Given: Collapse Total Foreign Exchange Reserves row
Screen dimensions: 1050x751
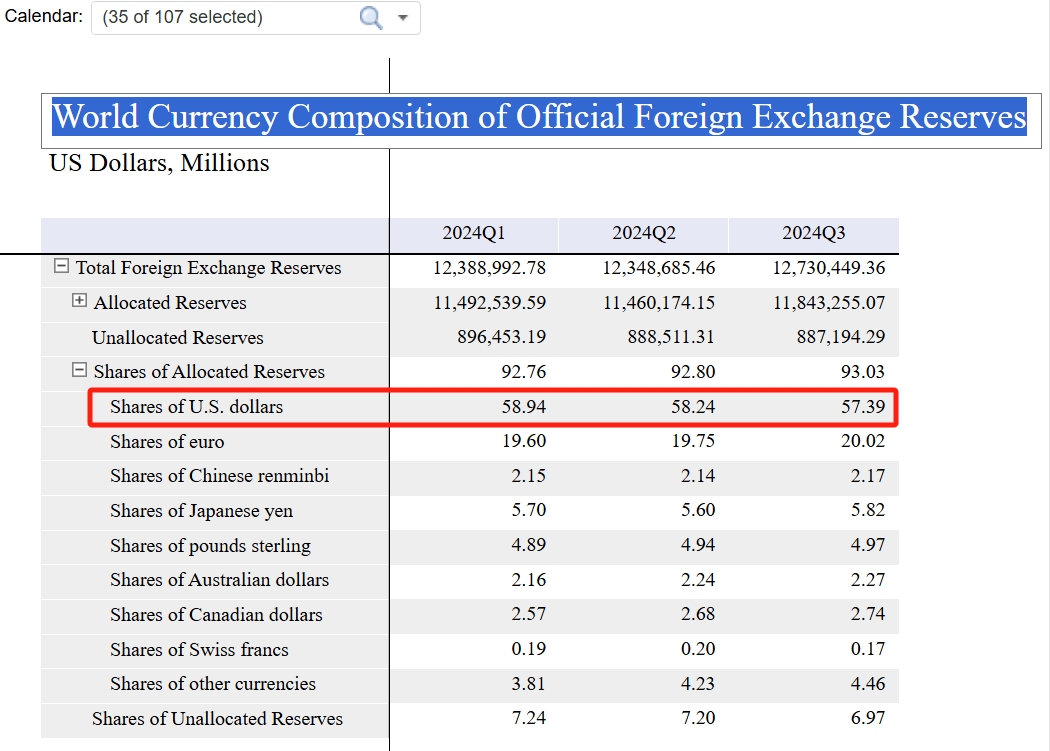Looking at the screenshot, I should coord(62,267).
